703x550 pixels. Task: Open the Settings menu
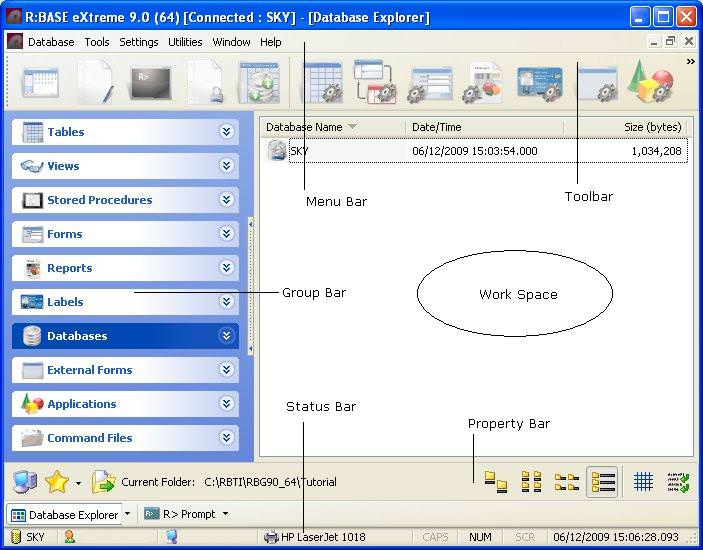click(139, 42)
